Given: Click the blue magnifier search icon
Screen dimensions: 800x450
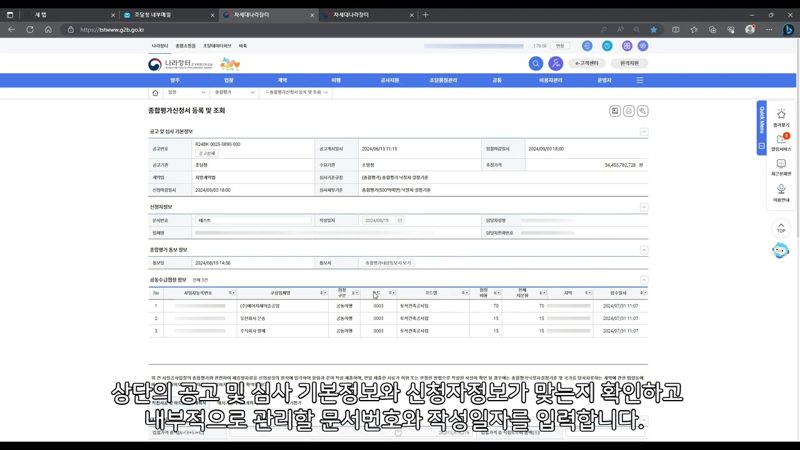Looking at the screenshot, I should tap(535, 63).
